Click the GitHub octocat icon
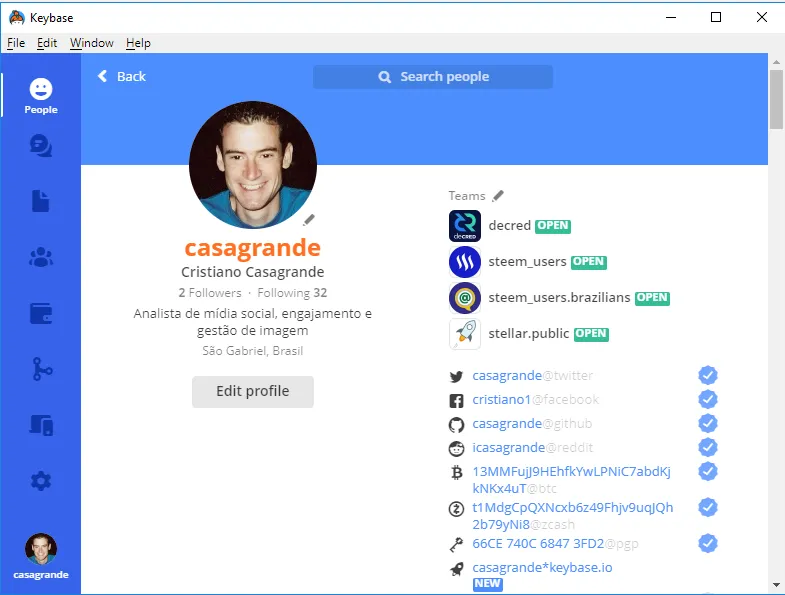Image resolution: width=785 pixels, height=595 pixels. (x=456, y=425)
